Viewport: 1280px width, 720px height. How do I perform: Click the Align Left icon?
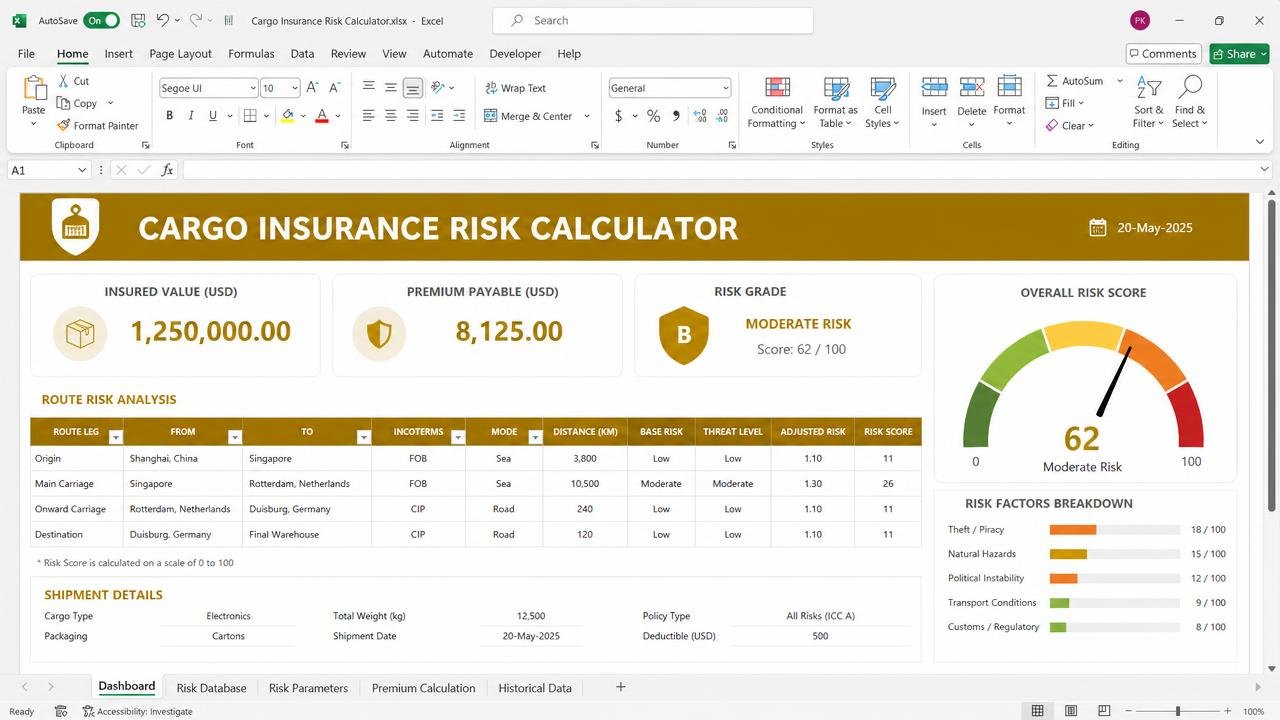[x=368, y=116]
